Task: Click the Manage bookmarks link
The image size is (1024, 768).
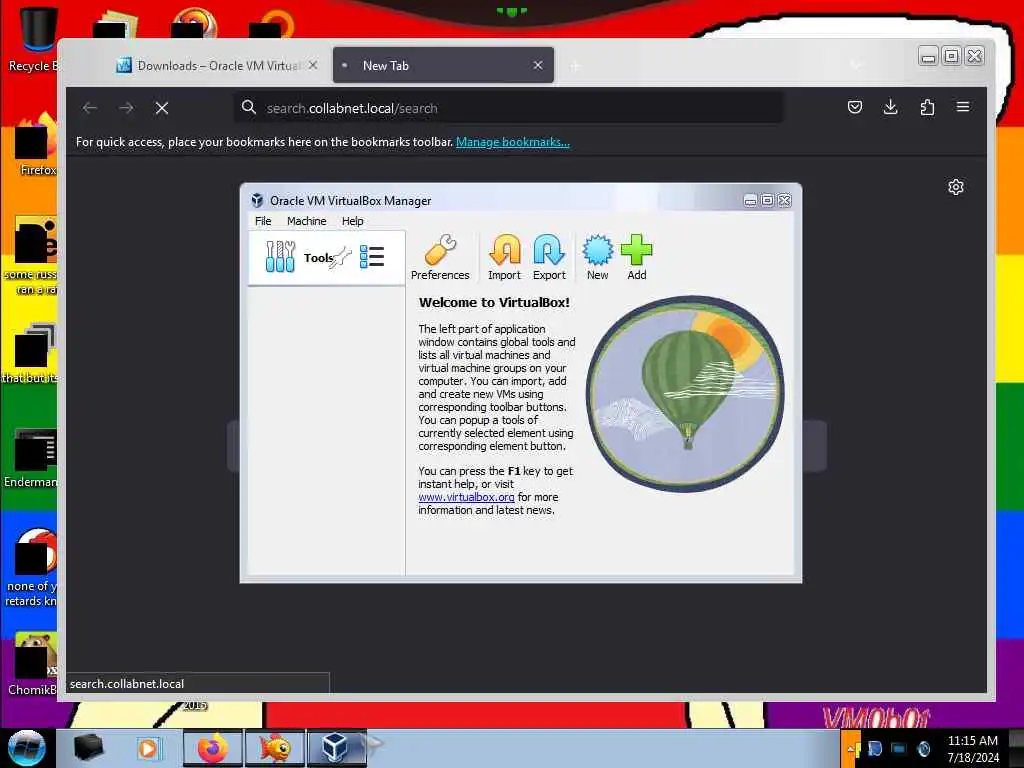Action: click(513, 142)
